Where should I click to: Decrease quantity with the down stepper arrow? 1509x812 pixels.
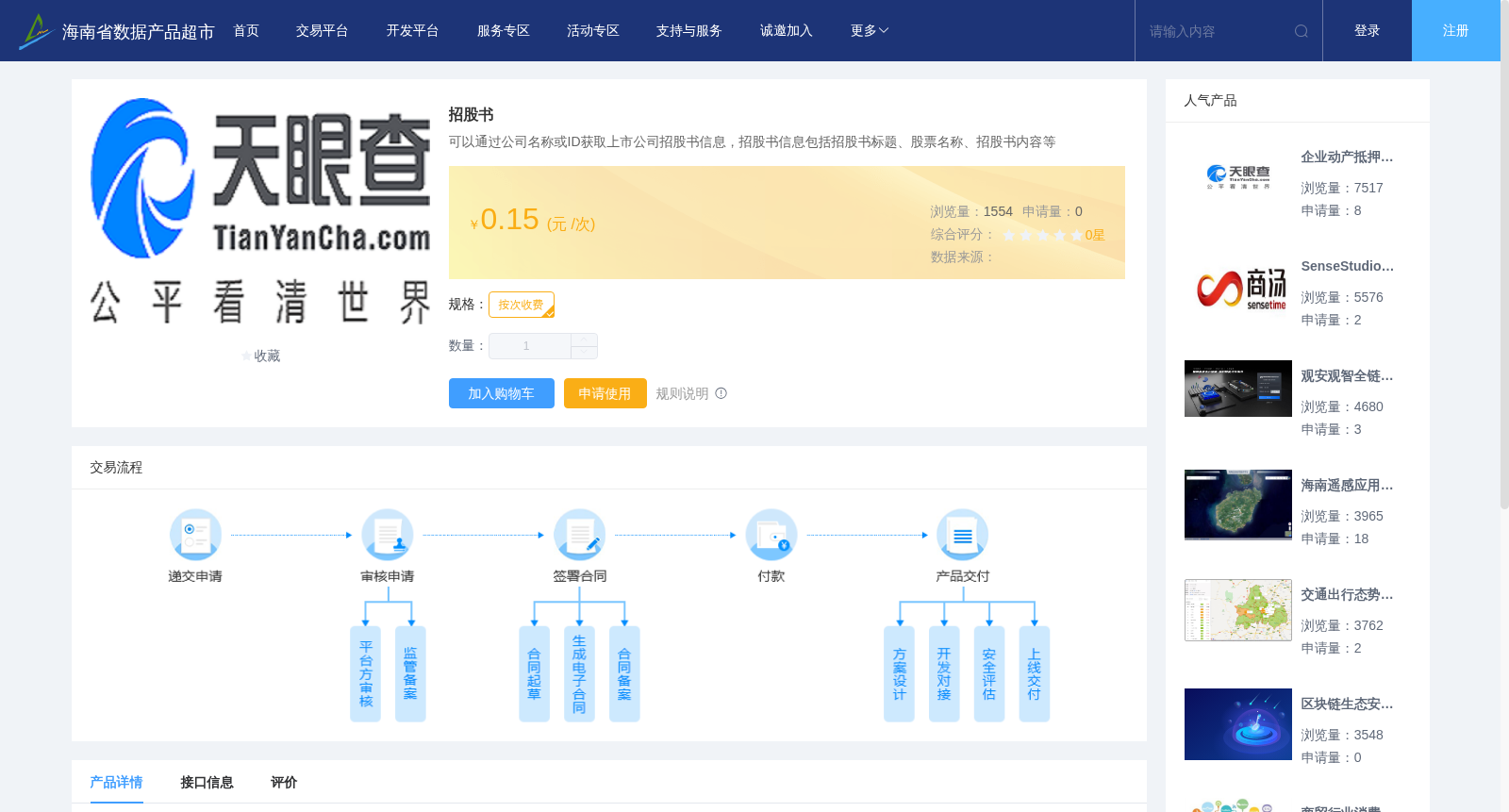584,352
